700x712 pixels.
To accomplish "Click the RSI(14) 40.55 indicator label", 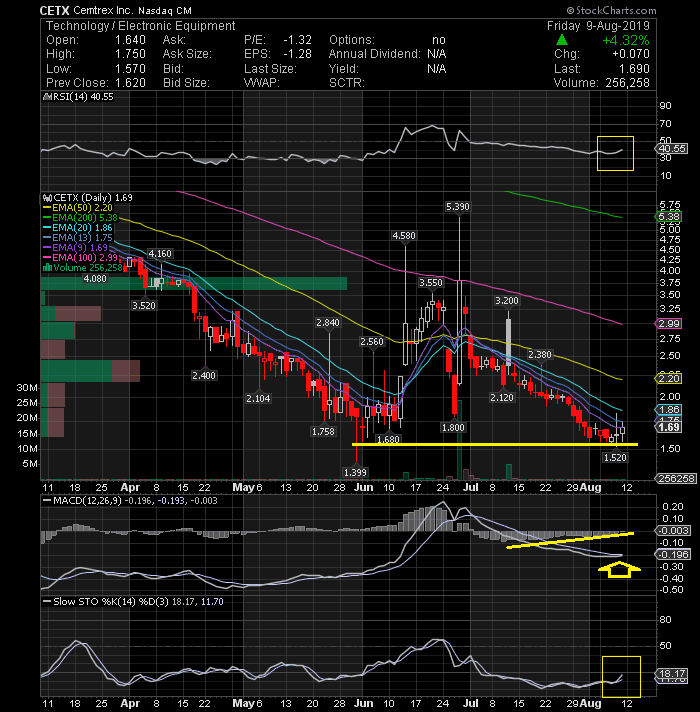I will [x=78, y=97].
